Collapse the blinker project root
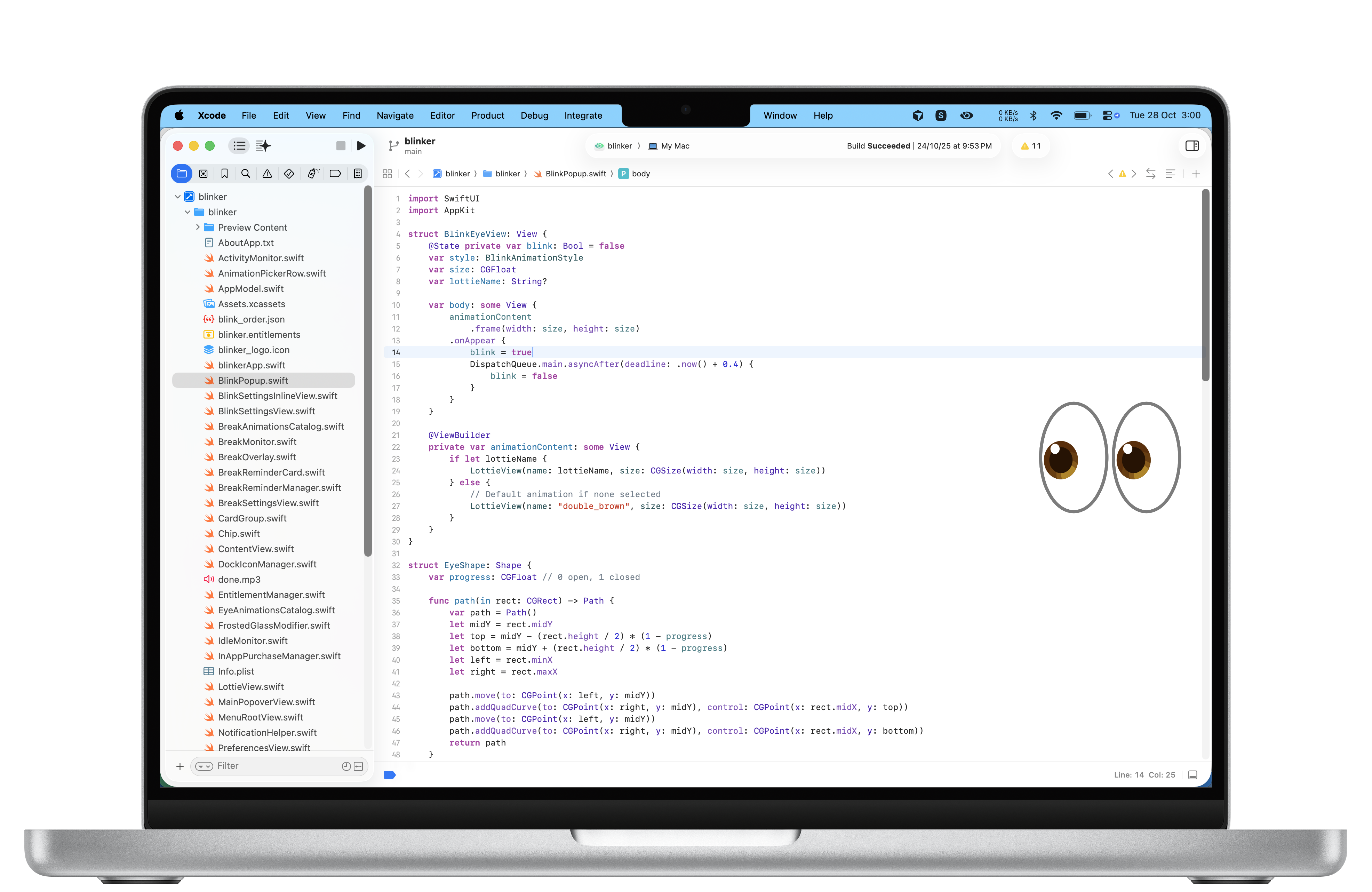This screenshot has height=892, width=1372. click(x=177, y=197)
